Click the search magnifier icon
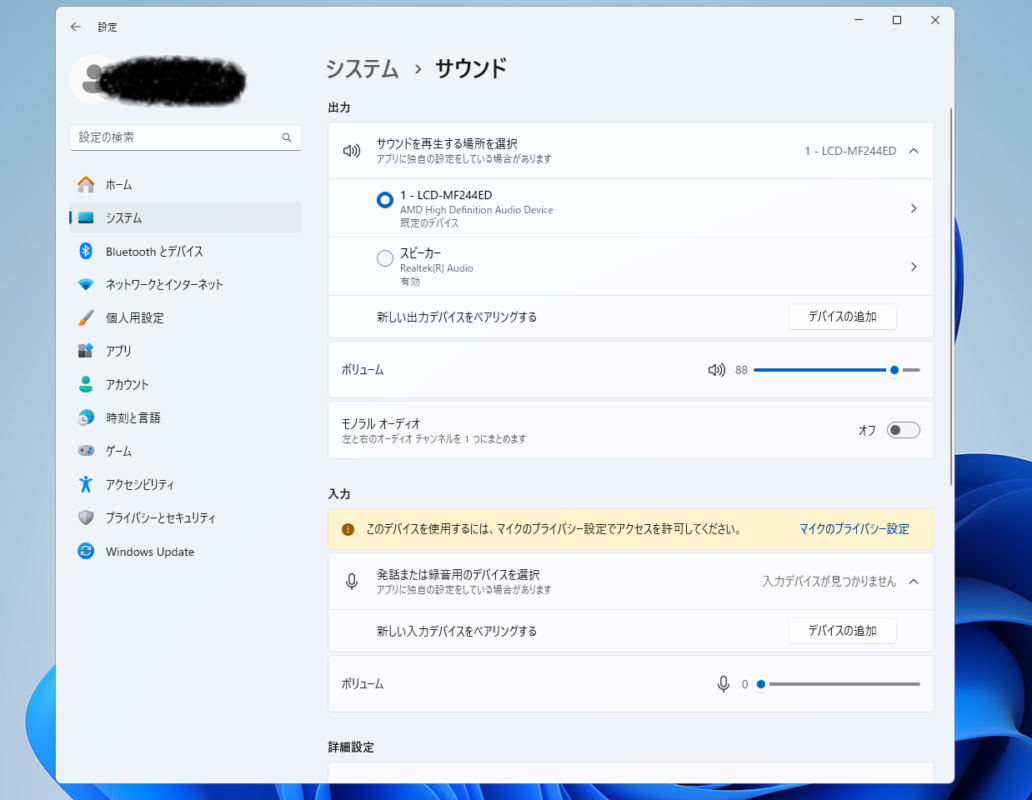 click(286, 138)
